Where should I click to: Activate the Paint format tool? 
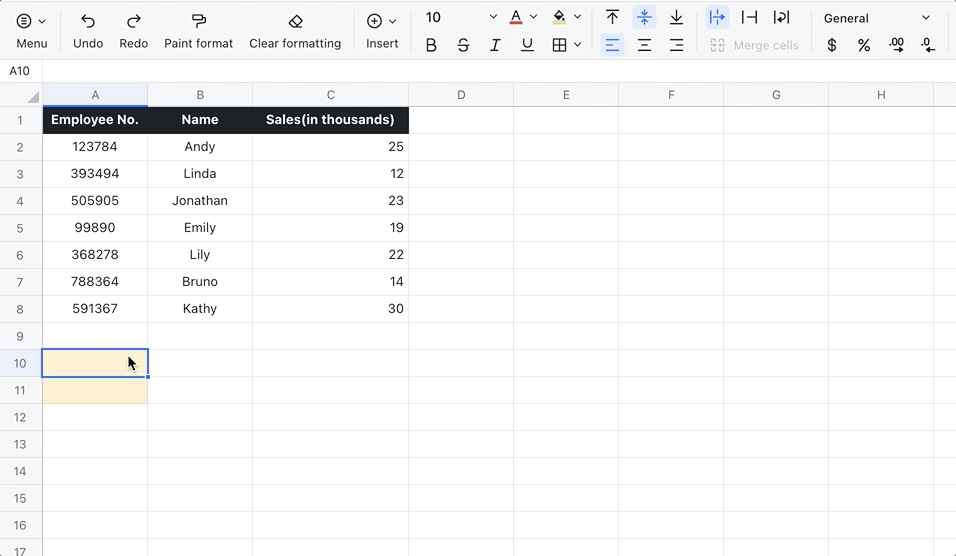pyautogui.click(x=198, y=21)
